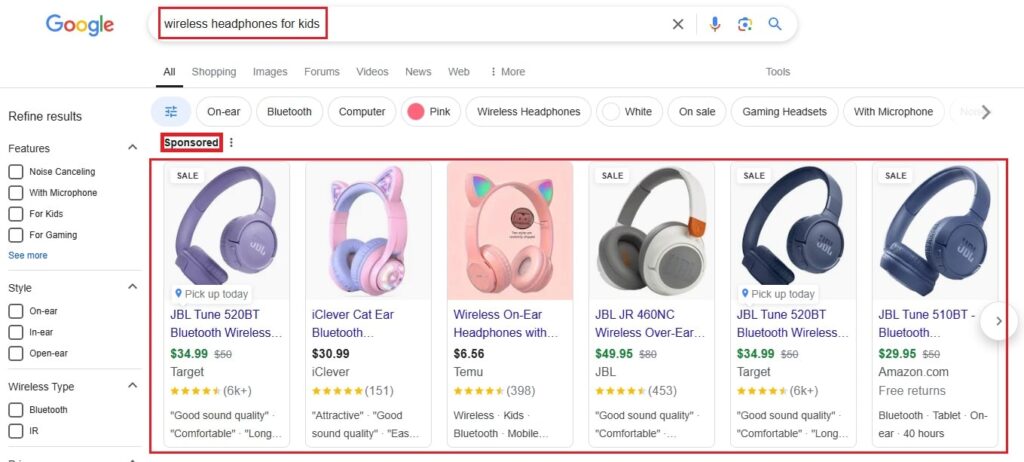Click the JBL JR 460NC product image
This screenshot has width=1024, height=462.
click(651, 232)
